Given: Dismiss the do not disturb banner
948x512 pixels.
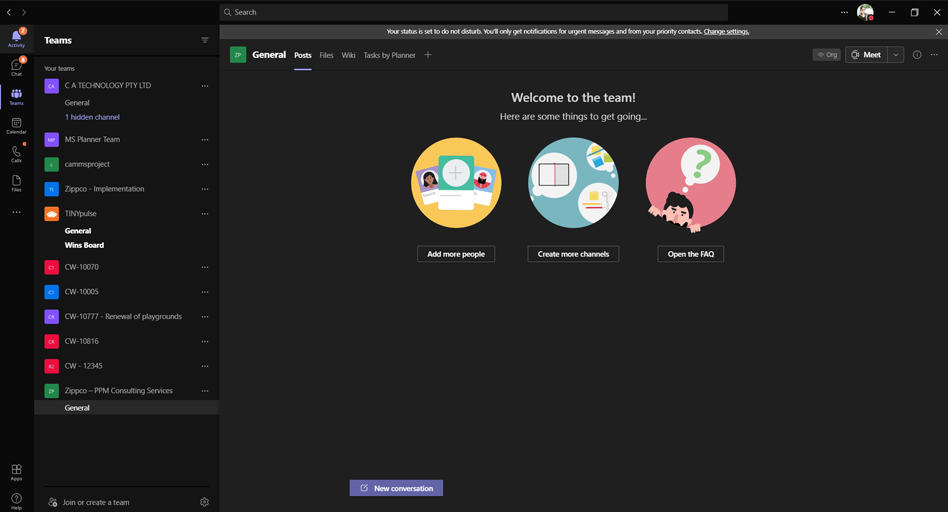Looking at the screenshot, I should (x=938, y=31).
